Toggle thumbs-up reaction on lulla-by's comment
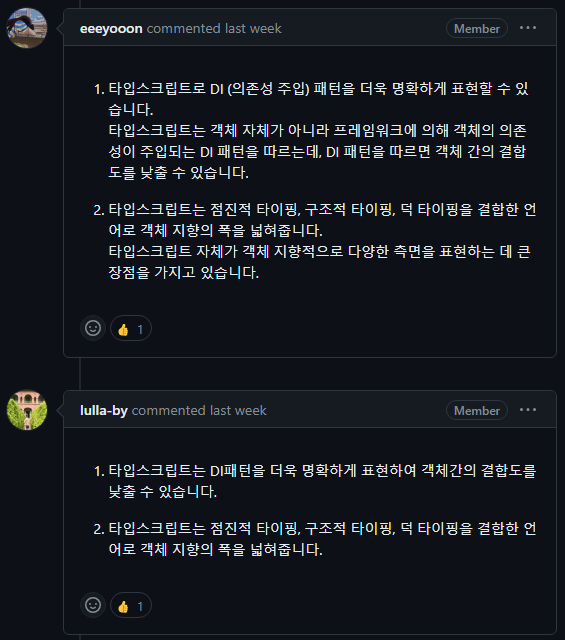The height and width of the screenshot is (640, 565). click(131, 605)
